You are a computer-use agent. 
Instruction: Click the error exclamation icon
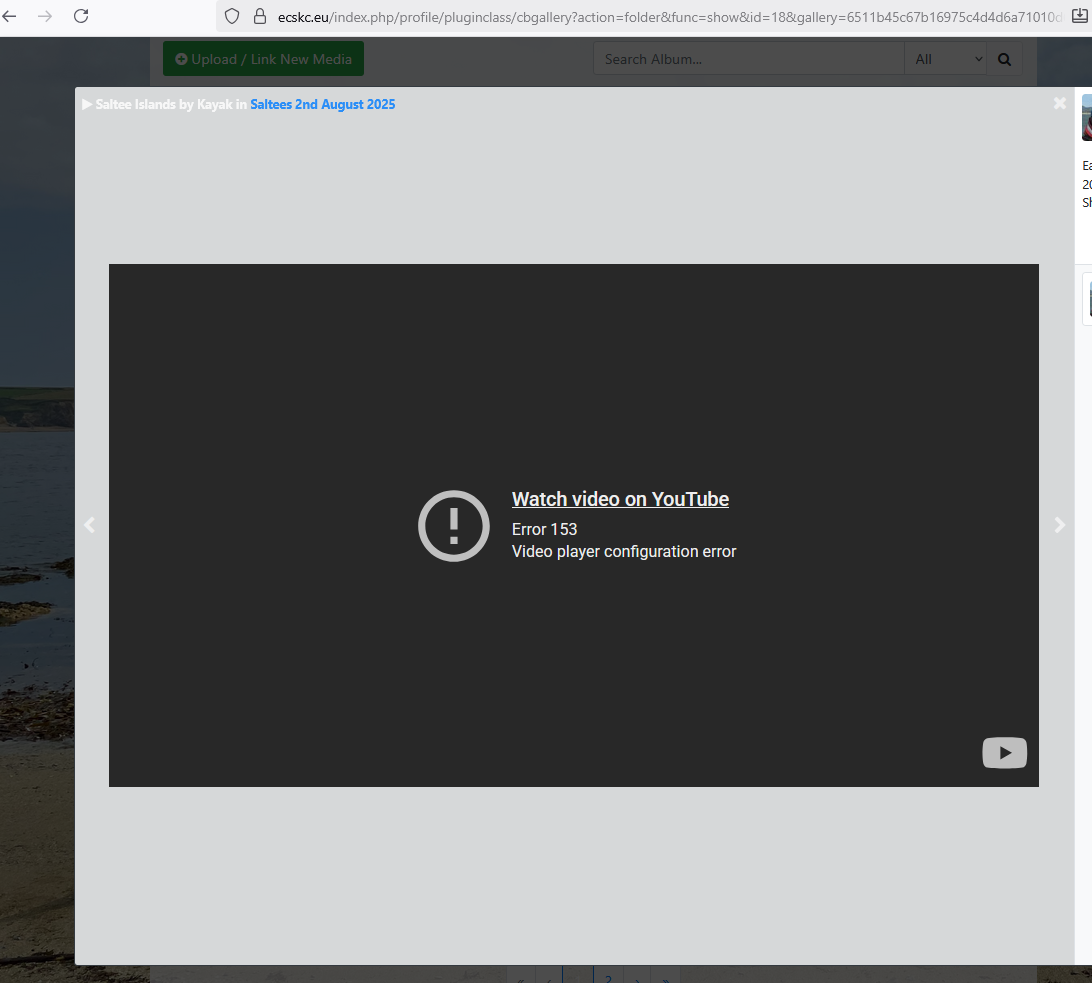[x=453, y=525]
